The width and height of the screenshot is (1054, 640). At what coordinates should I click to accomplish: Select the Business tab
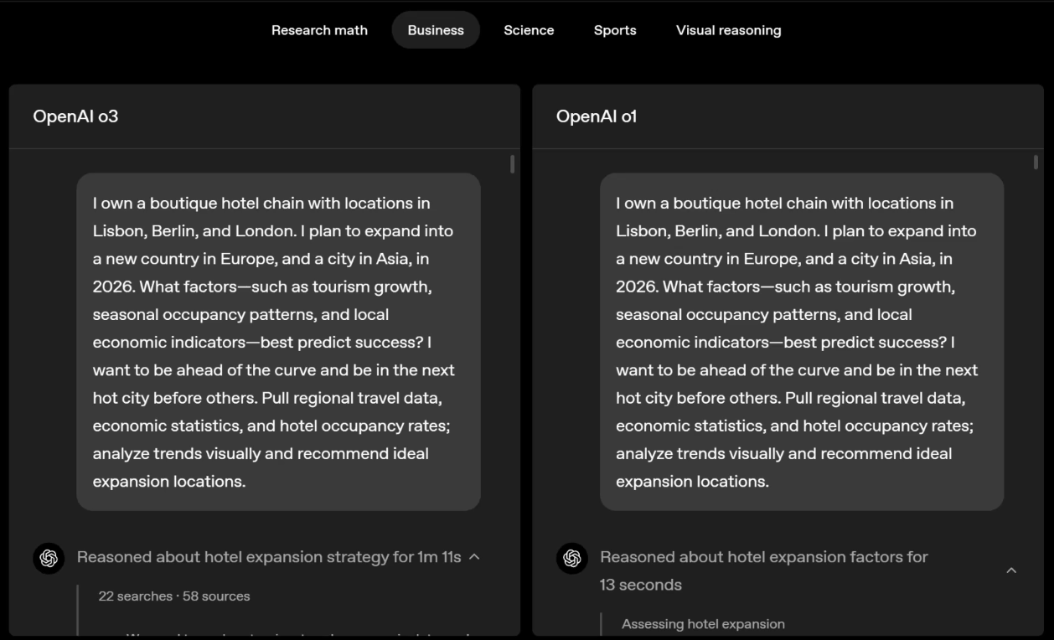(x=436, y=30)
